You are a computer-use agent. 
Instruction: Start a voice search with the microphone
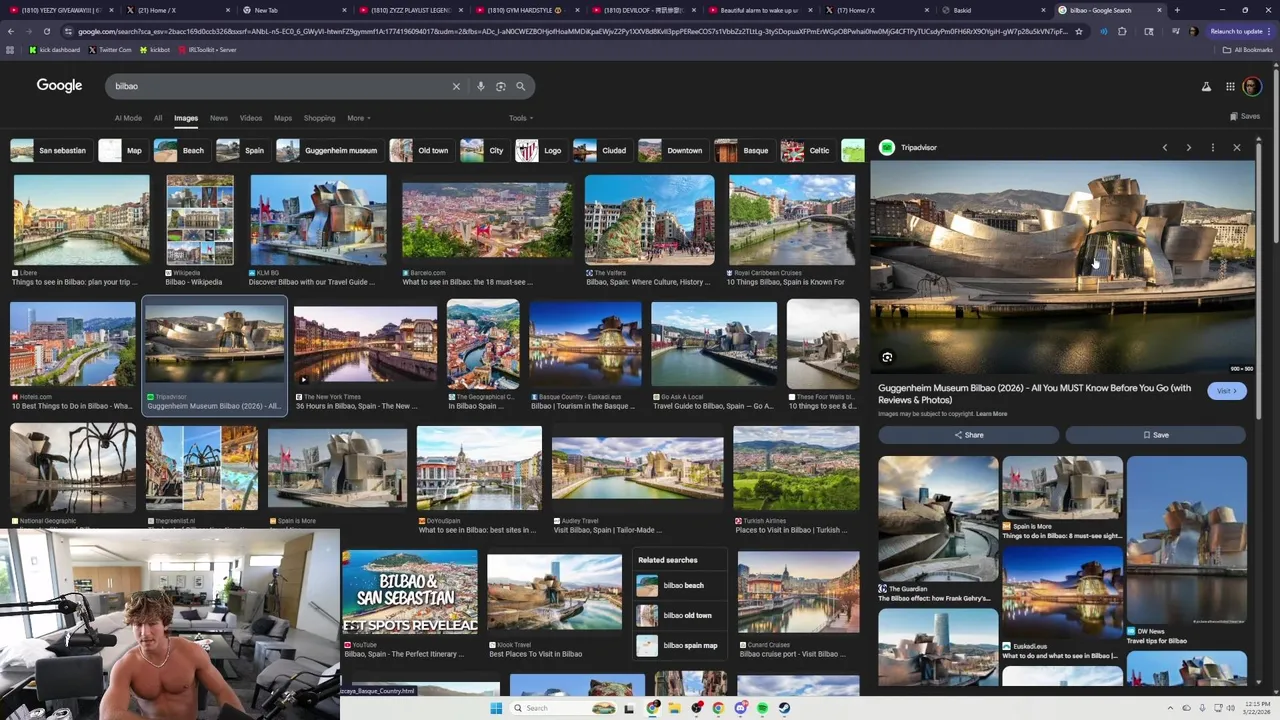pyautogui.click(x=480, y=86)
